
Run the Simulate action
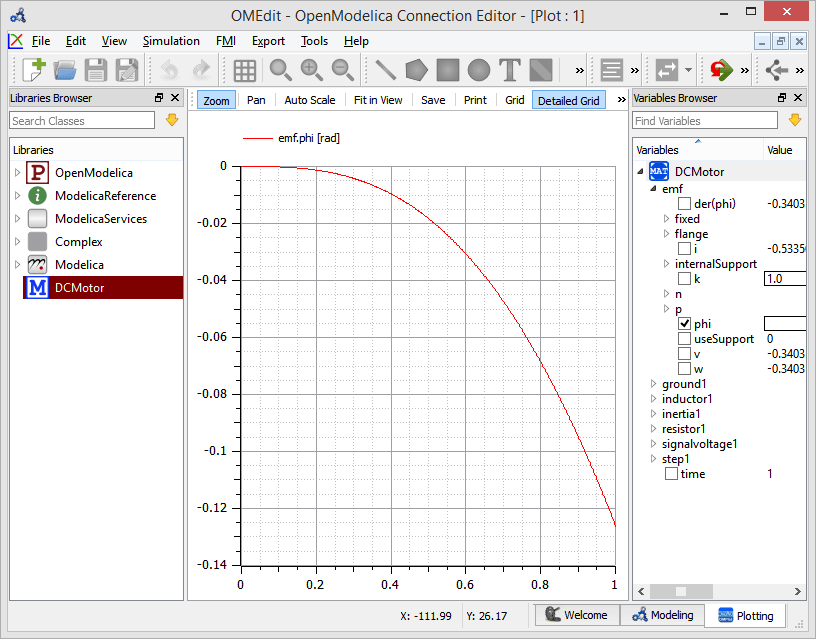click(x=719, y=70)
